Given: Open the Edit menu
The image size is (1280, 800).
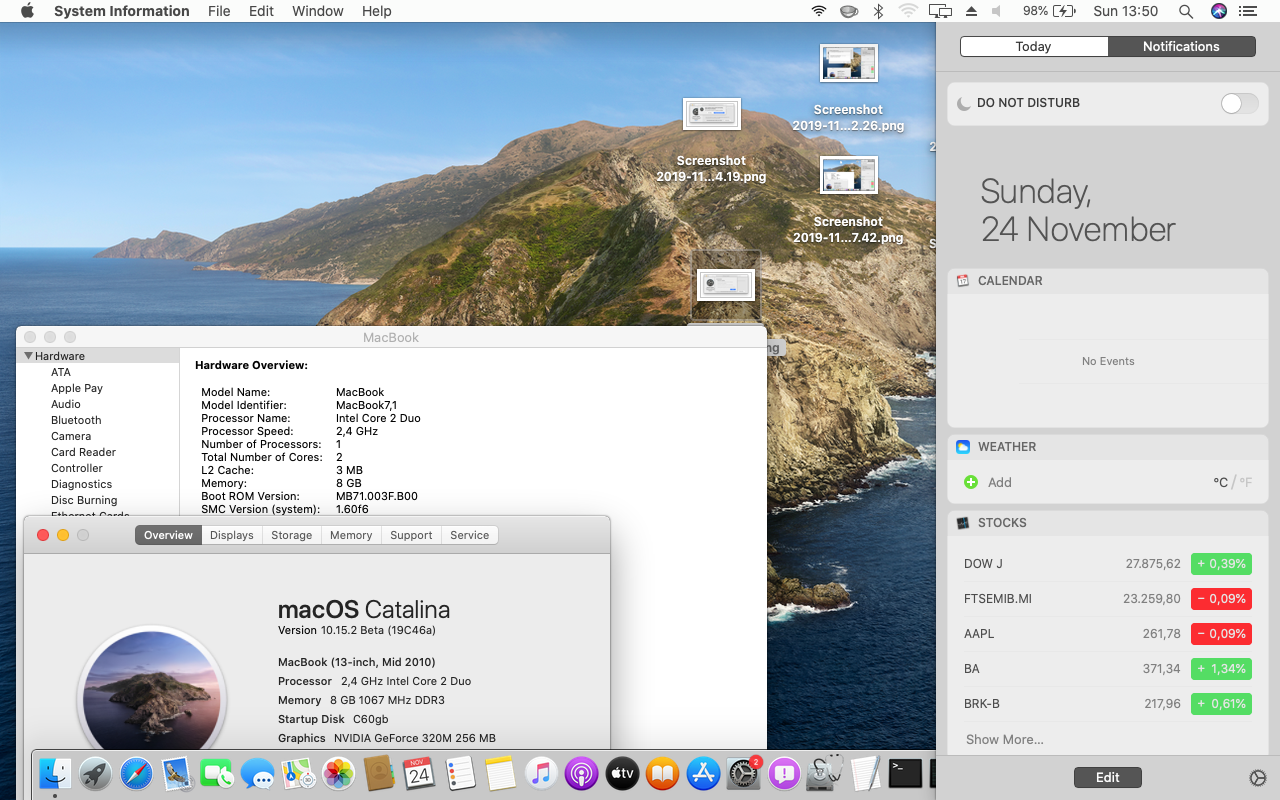Looking at the screenshot, I should (x=261, y=11).
